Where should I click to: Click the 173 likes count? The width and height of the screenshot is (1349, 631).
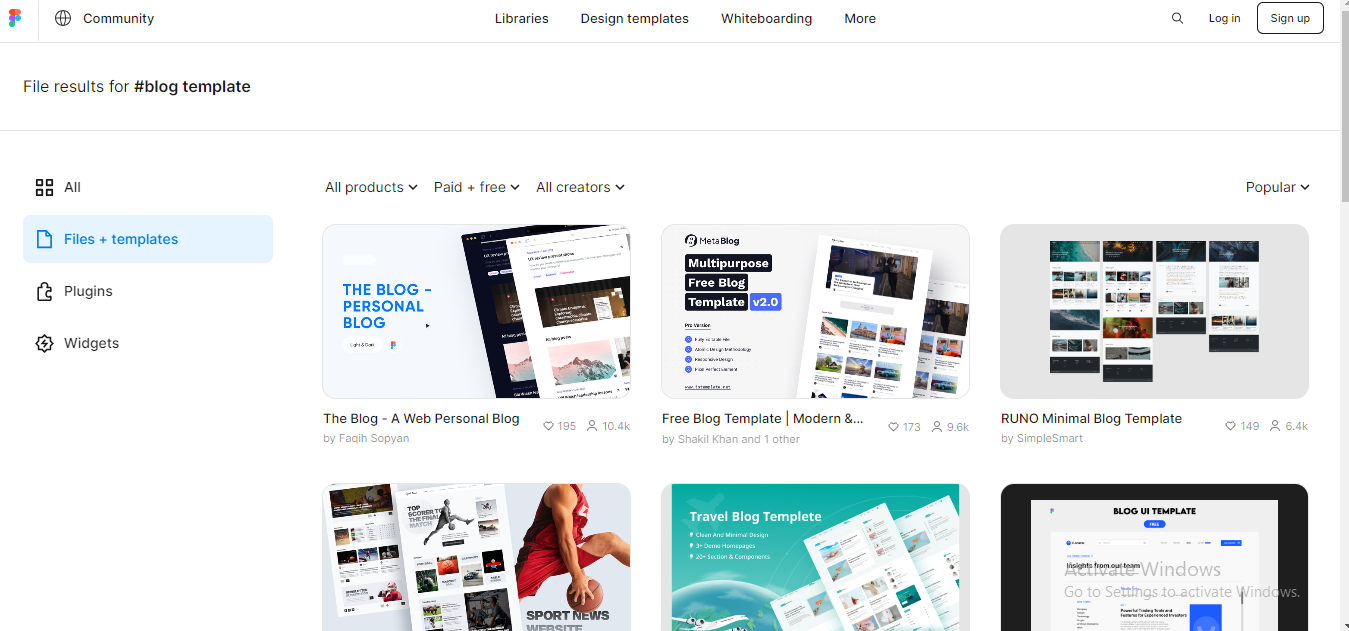click(x=912, y=427)
